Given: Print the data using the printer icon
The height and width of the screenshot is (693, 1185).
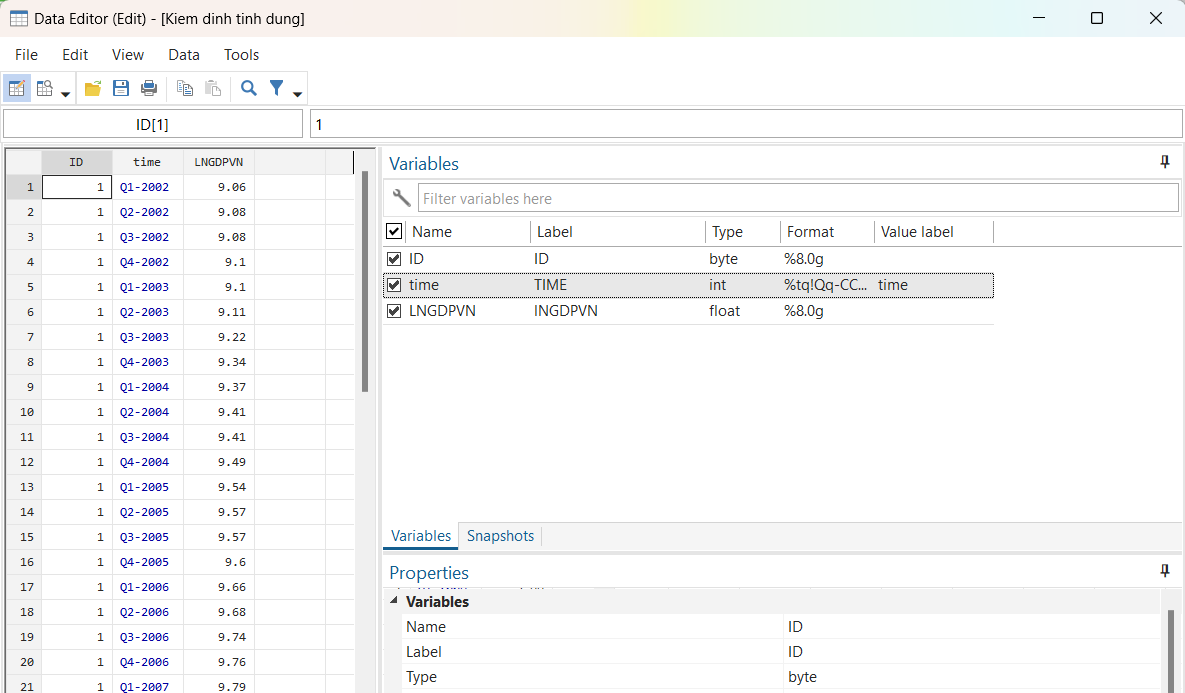Looking at the screenshot, I should point(149,88).
